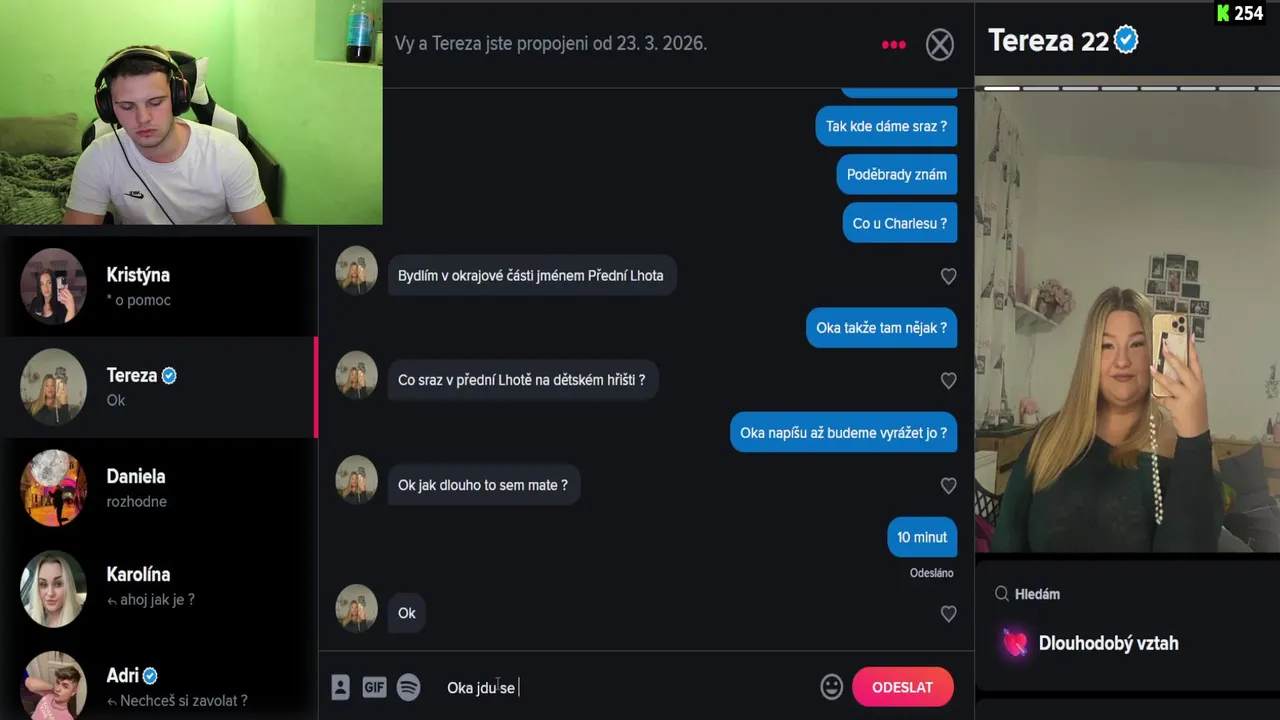Jump to second photo via progress segment
This screenshot has width=1280, height=720.
pos(1040,88)
